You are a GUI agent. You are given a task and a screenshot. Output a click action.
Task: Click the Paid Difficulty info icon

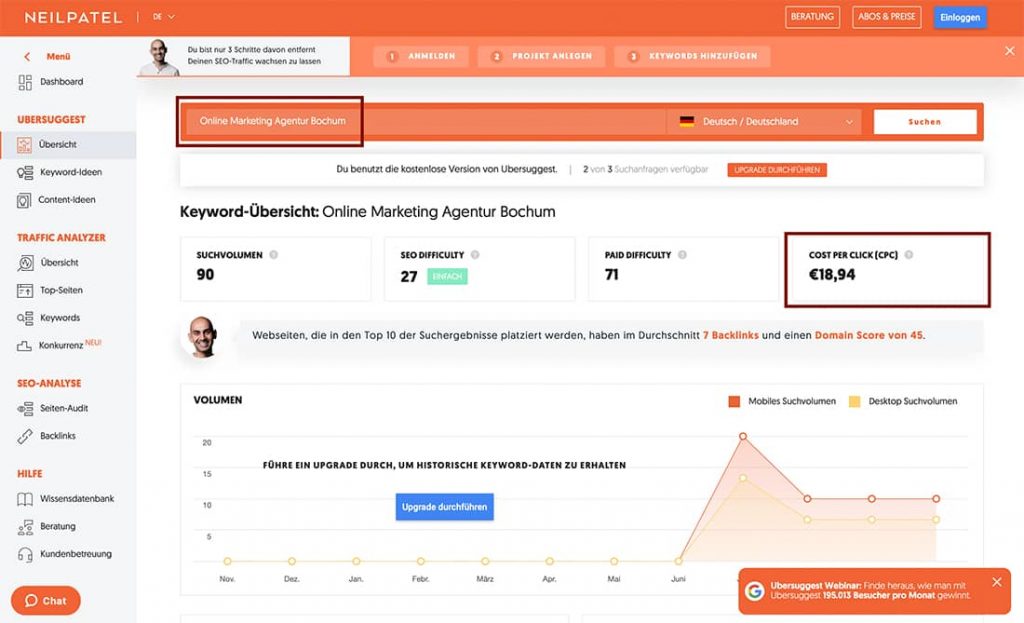[682, 255]
